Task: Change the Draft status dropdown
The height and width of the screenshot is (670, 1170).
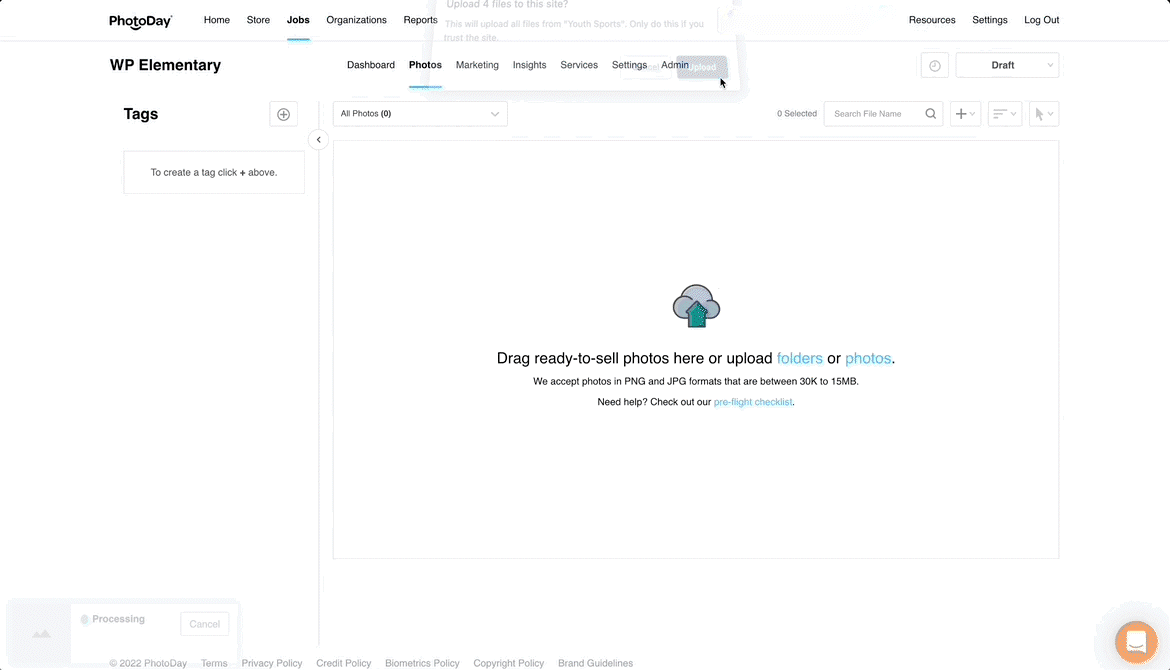Action: coord(1007,65)
